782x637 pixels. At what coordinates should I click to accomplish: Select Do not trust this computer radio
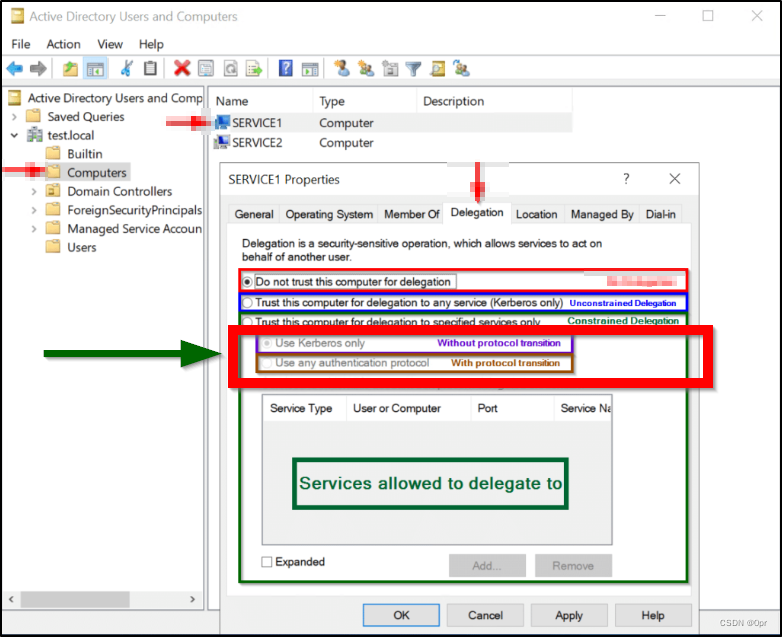[x=247, y=282]
